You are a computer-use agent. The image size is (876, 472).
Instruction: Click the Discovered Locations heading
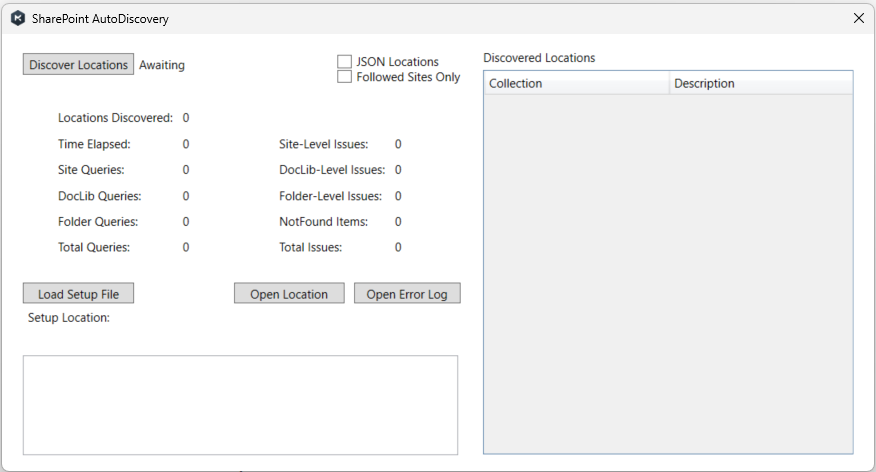coord(539,58)
